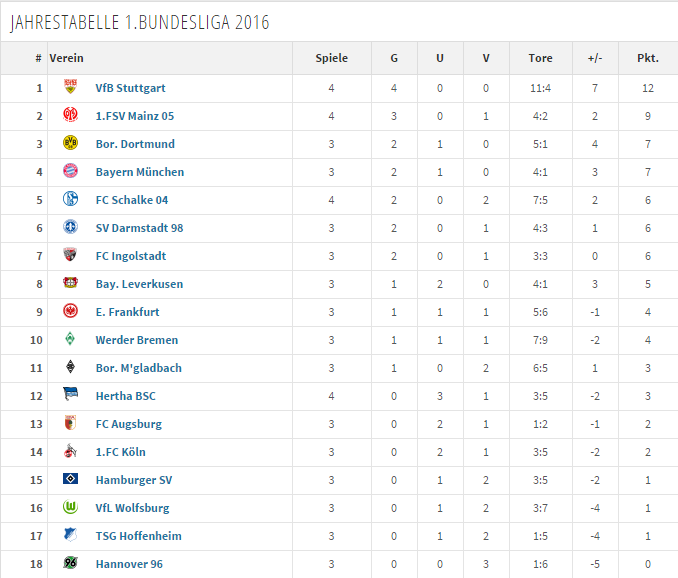678x578 pixels.
Task: Click the VfB Stuttgart club crest
Action: click(70, 86)
